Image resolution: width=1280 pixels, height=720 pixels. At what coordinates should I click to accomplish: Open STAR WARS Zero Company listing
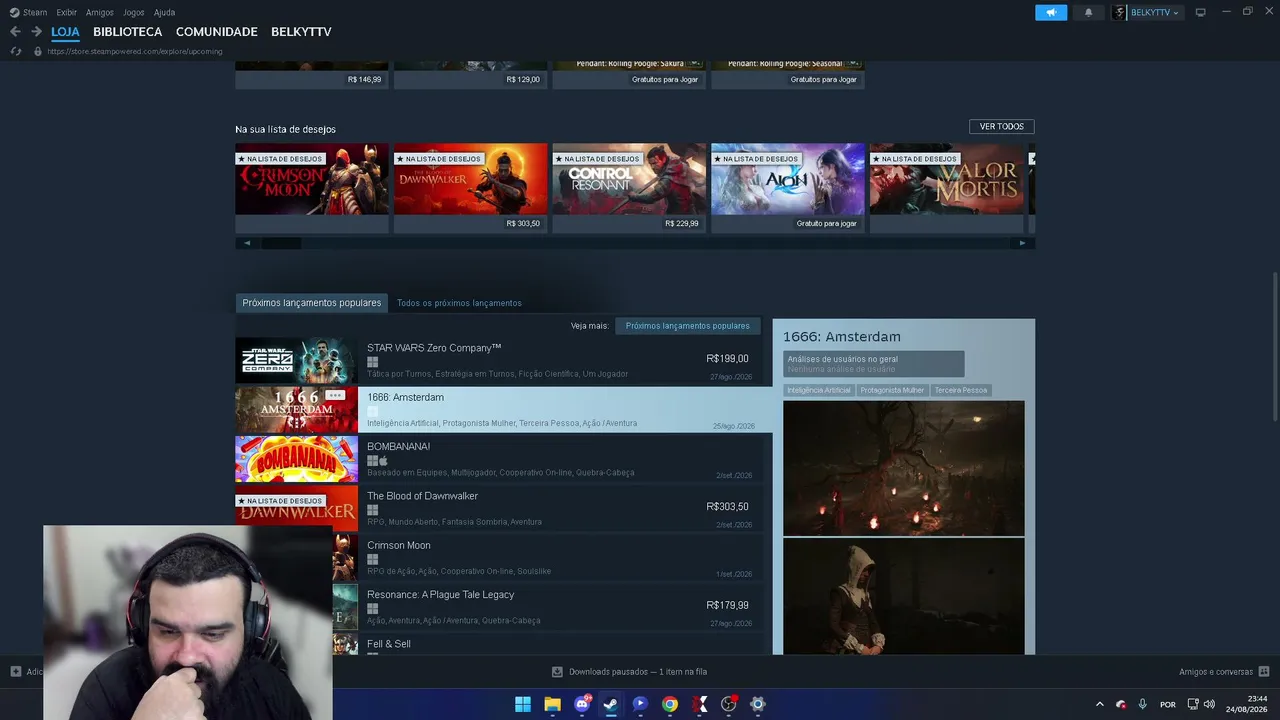499,360
